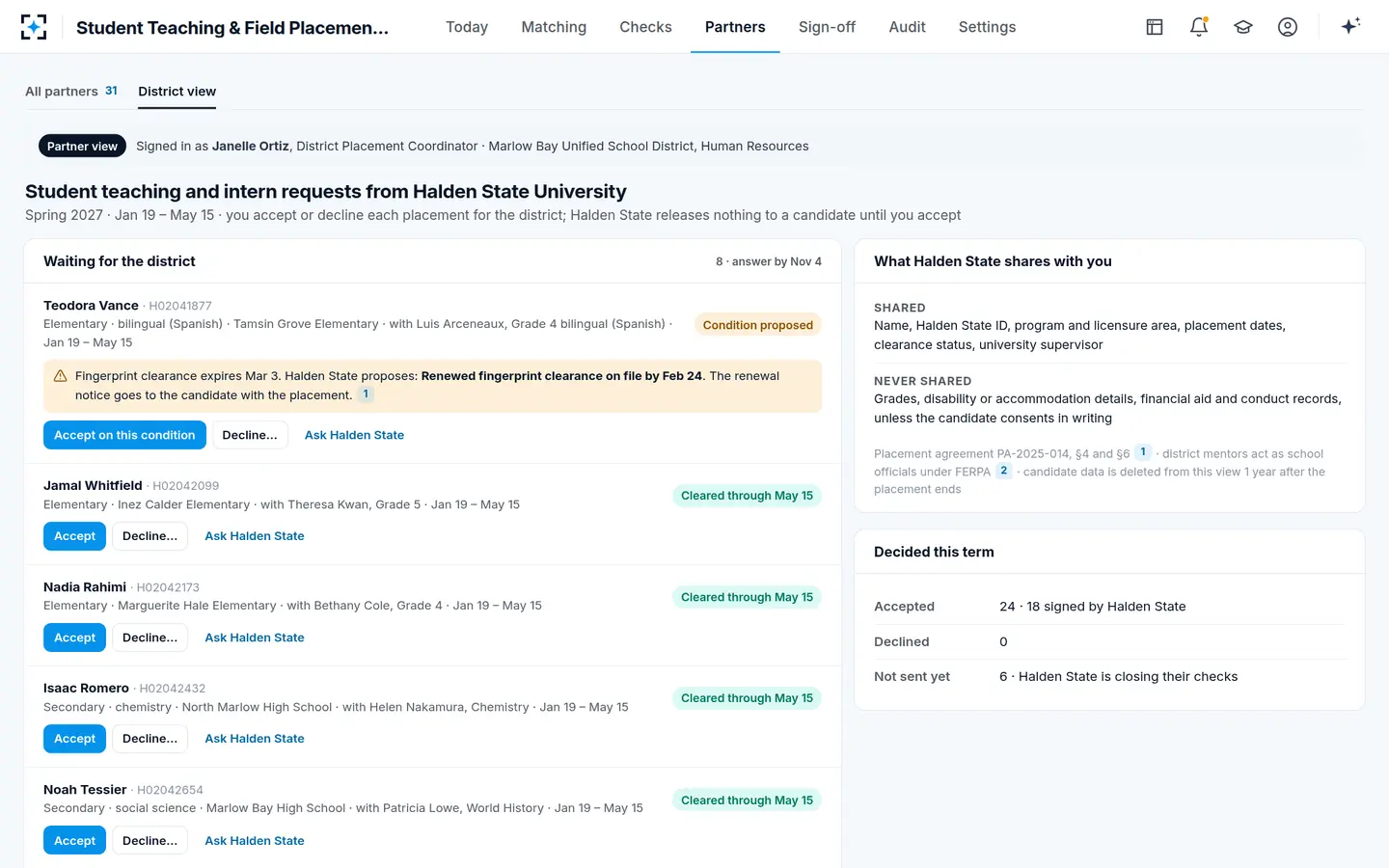Click the Condition proposed status badge
This screenshot has height=868, width=1389.
coord(758,325)
